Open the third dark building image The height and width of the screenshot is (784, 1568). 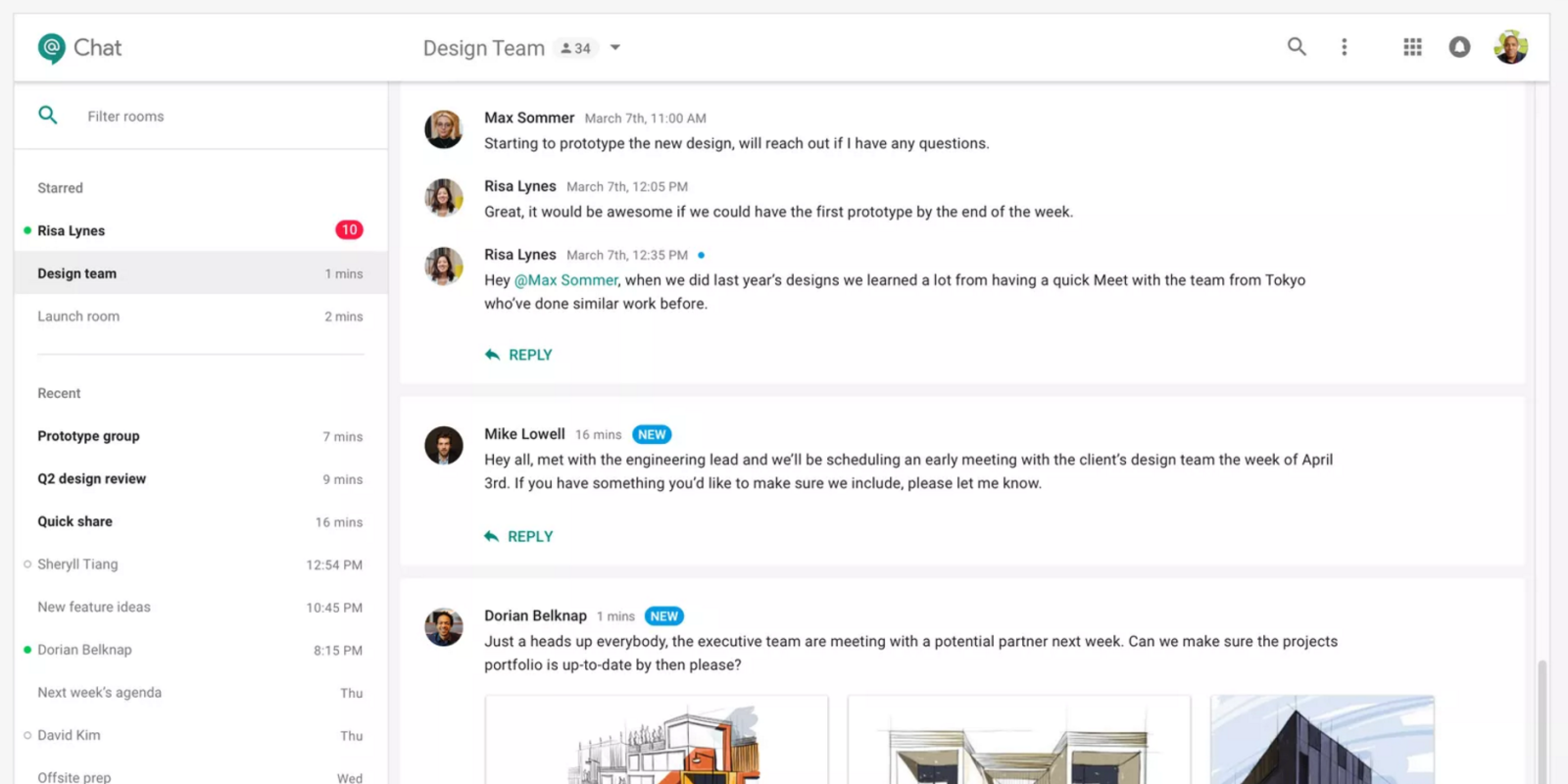point(1322,740)
